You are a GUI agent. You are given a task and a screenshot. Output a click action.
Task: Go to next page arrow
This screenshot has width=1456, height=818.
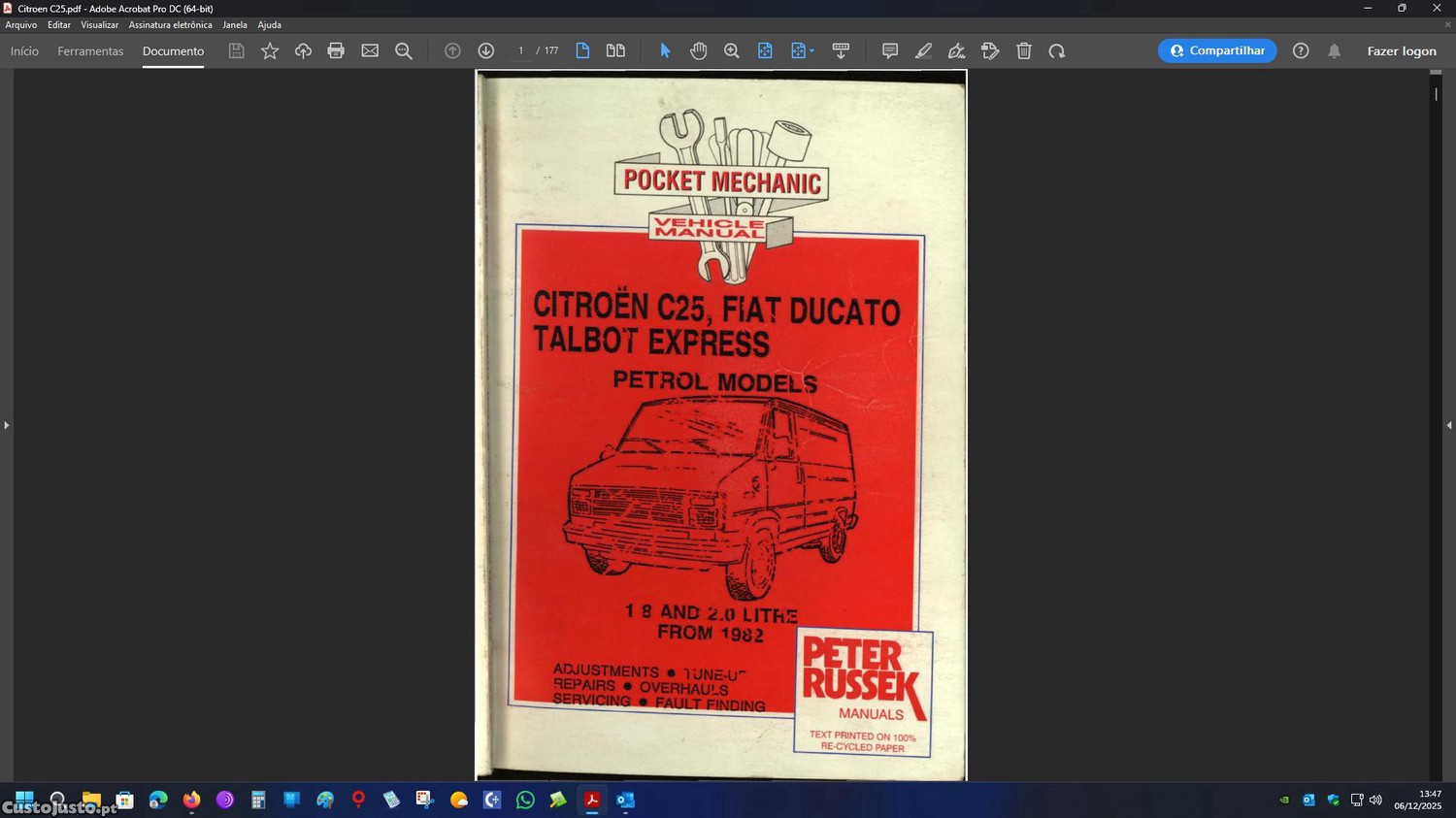pos(486,50)
